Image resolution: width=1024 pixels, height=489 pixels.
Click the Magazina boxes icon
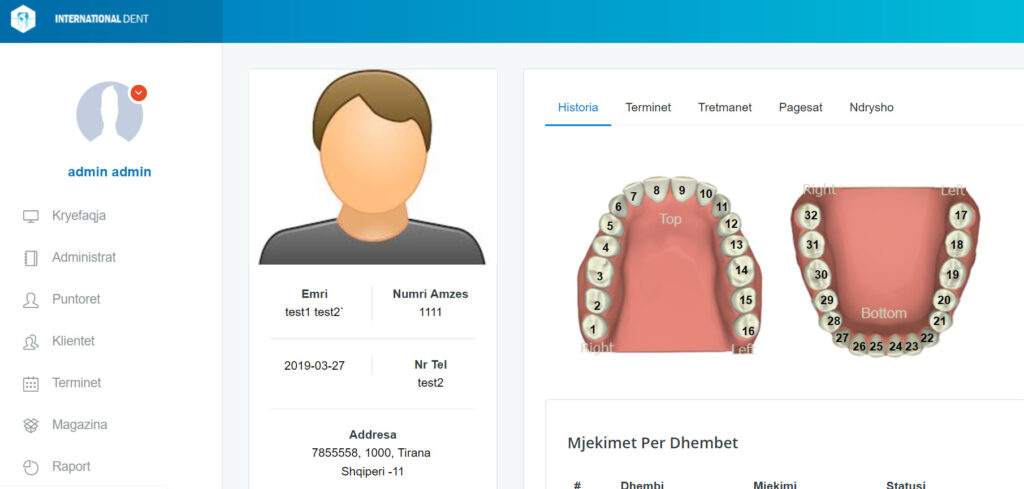point(31,426)
